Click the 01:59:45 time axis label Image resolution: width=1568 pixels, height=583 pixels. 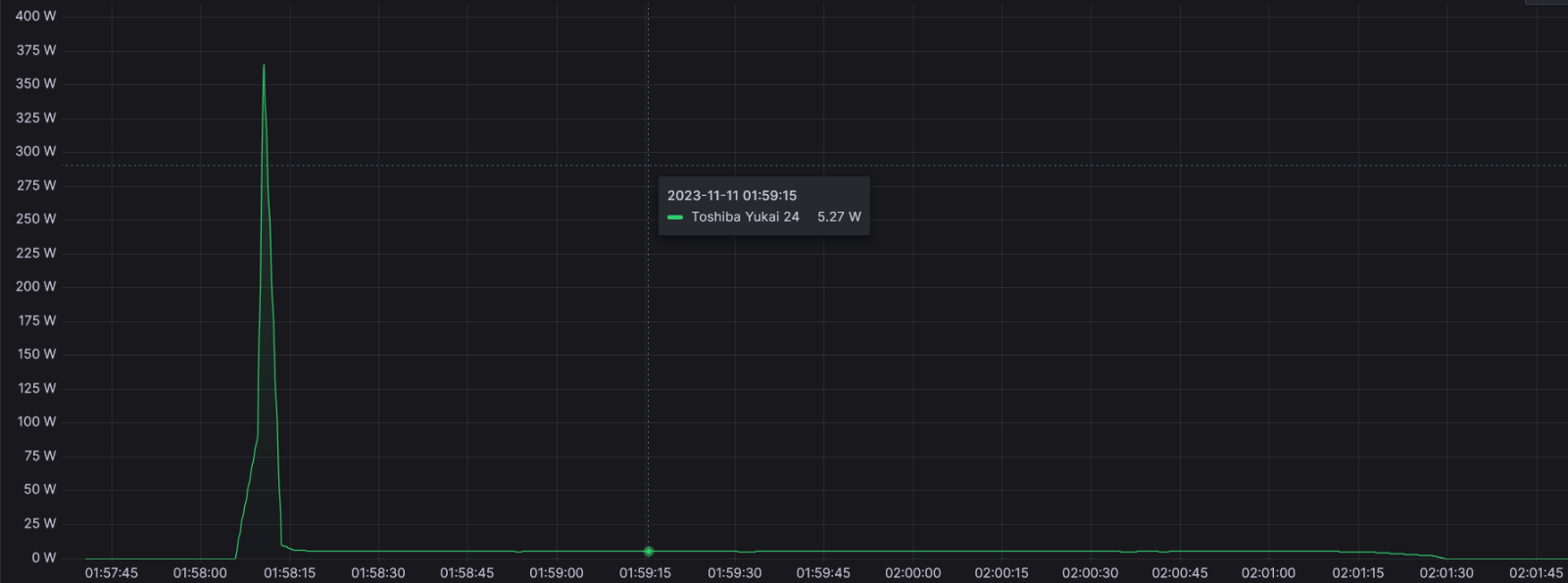tap(823, 573)
